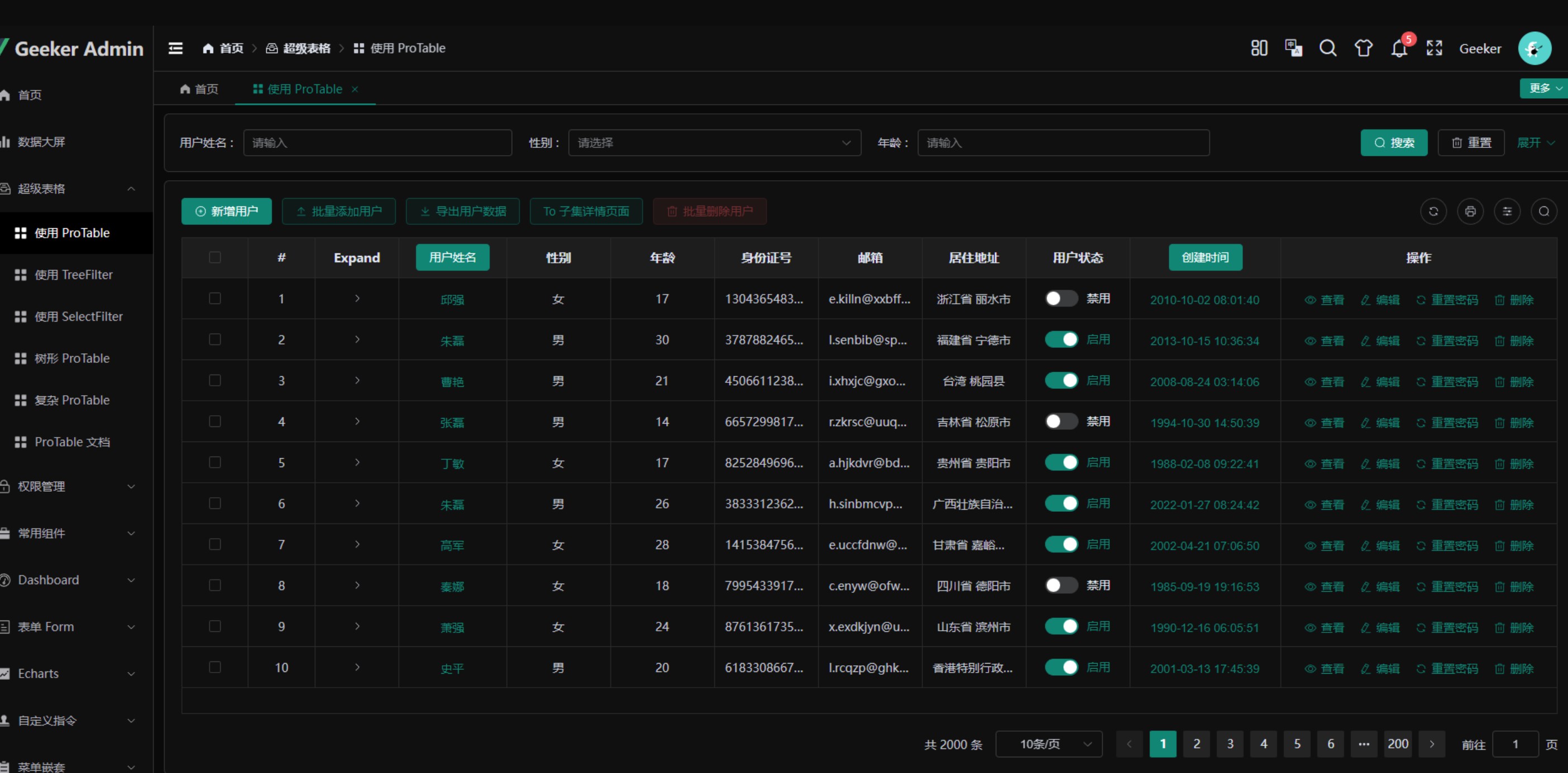Screen dimensions: 1568x773
Task: Open the theme settings shirt icon
Action: (x=1364, y=48)
